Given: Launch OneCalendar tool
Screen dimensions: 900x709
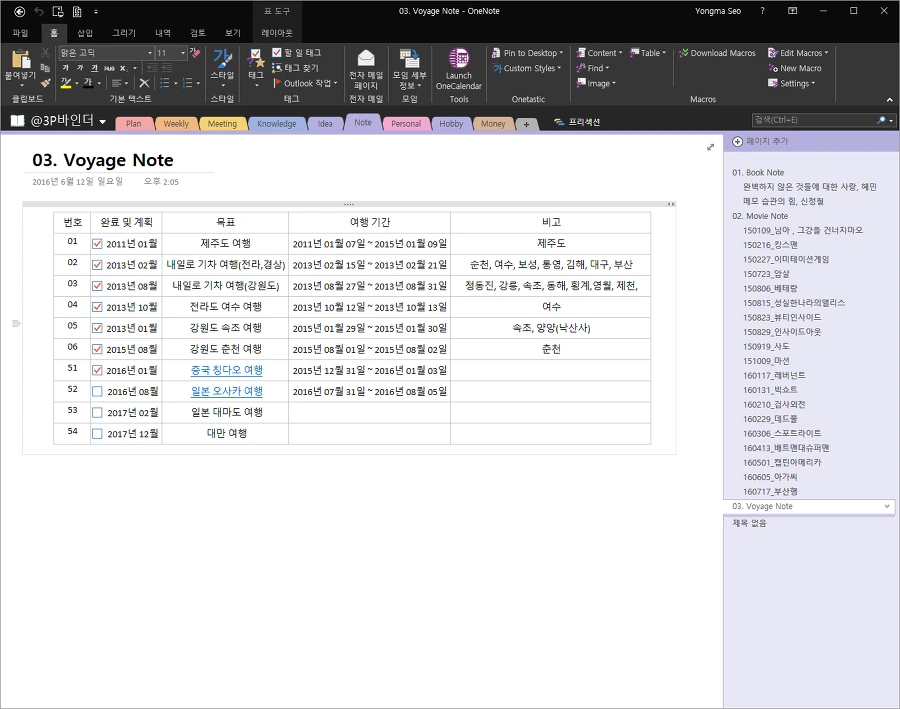Looking at the screenshot, I should tap(459, 69).
